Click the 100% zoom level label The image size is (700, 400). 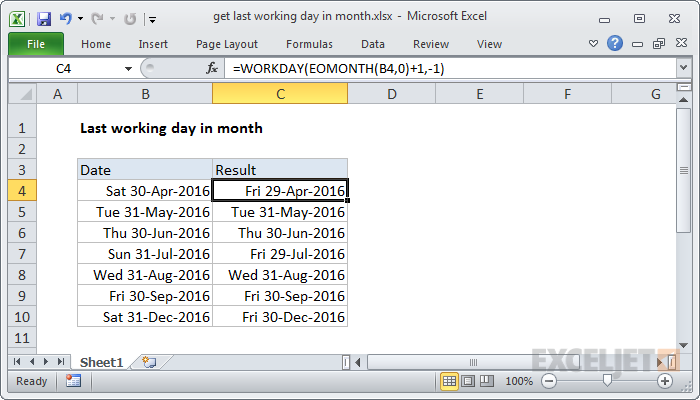(519, 381)
